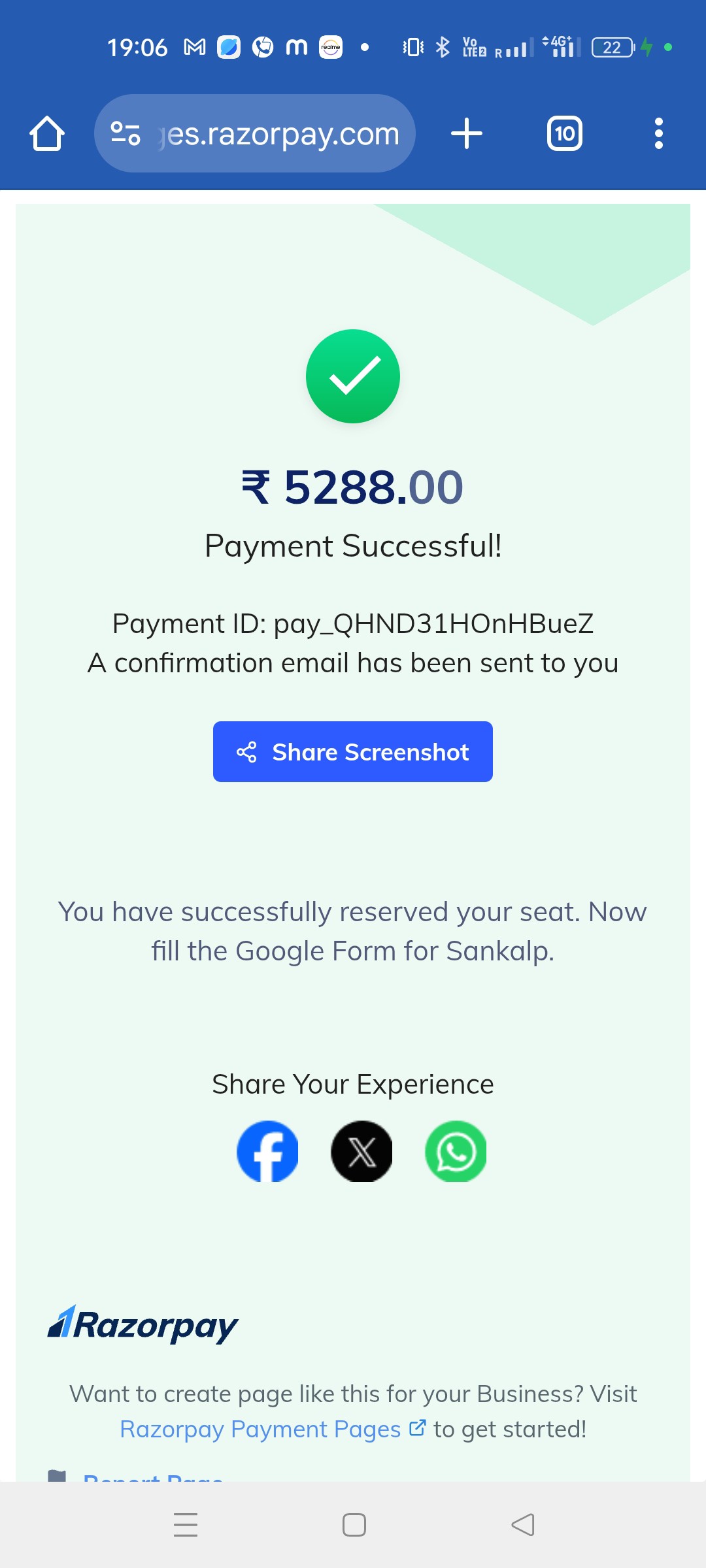The image size is (706, 1568).
Task: Tap the Razorpay logo
Action: 143,1324
